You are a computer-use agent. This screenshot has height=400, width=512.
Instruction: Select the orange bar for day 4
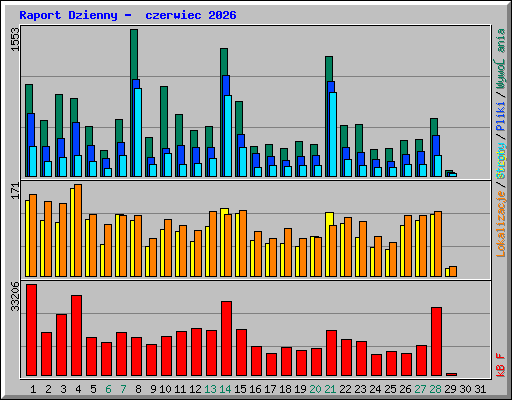click(x=78, y=230)
